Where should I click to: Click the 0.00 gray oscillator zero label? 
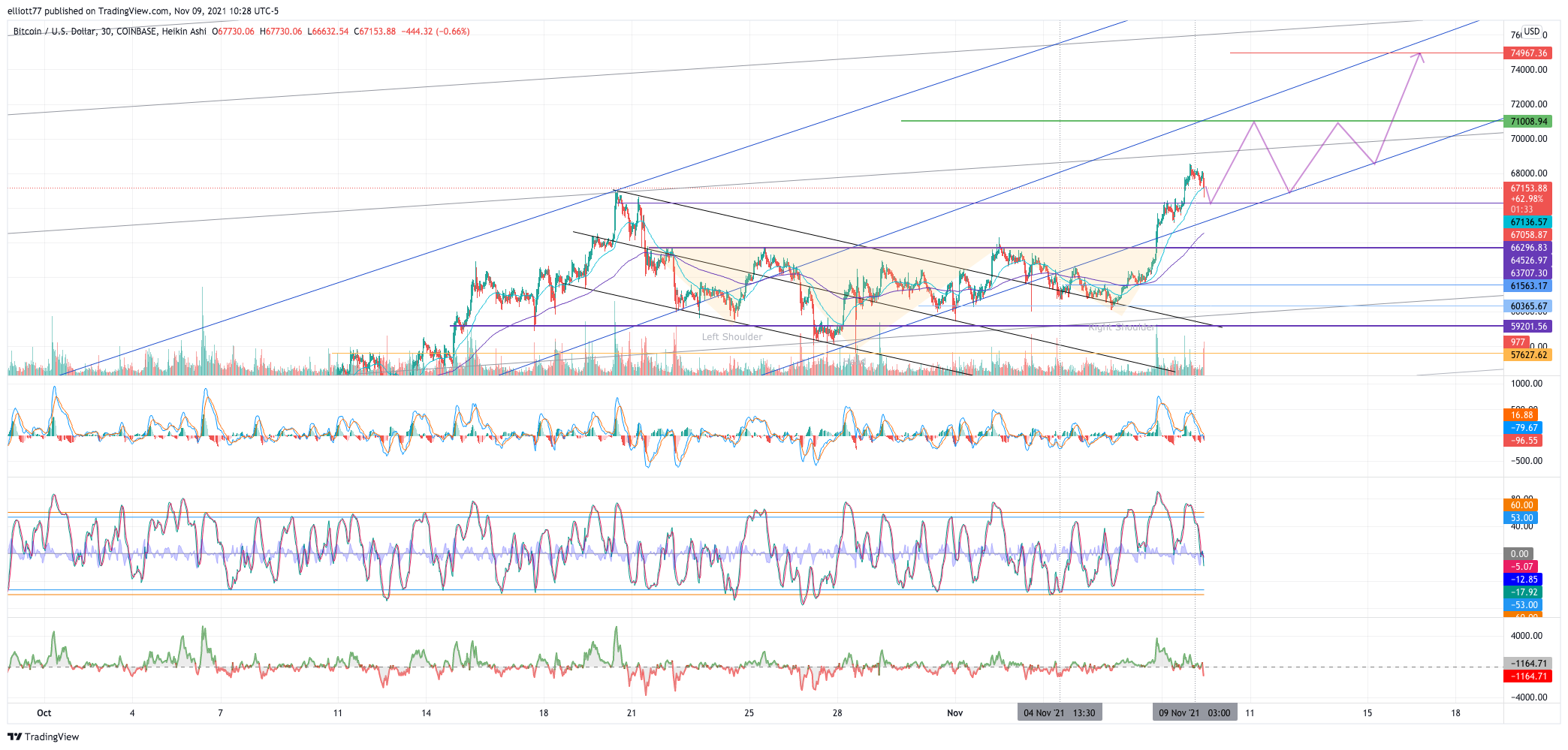click(1519, 554)
